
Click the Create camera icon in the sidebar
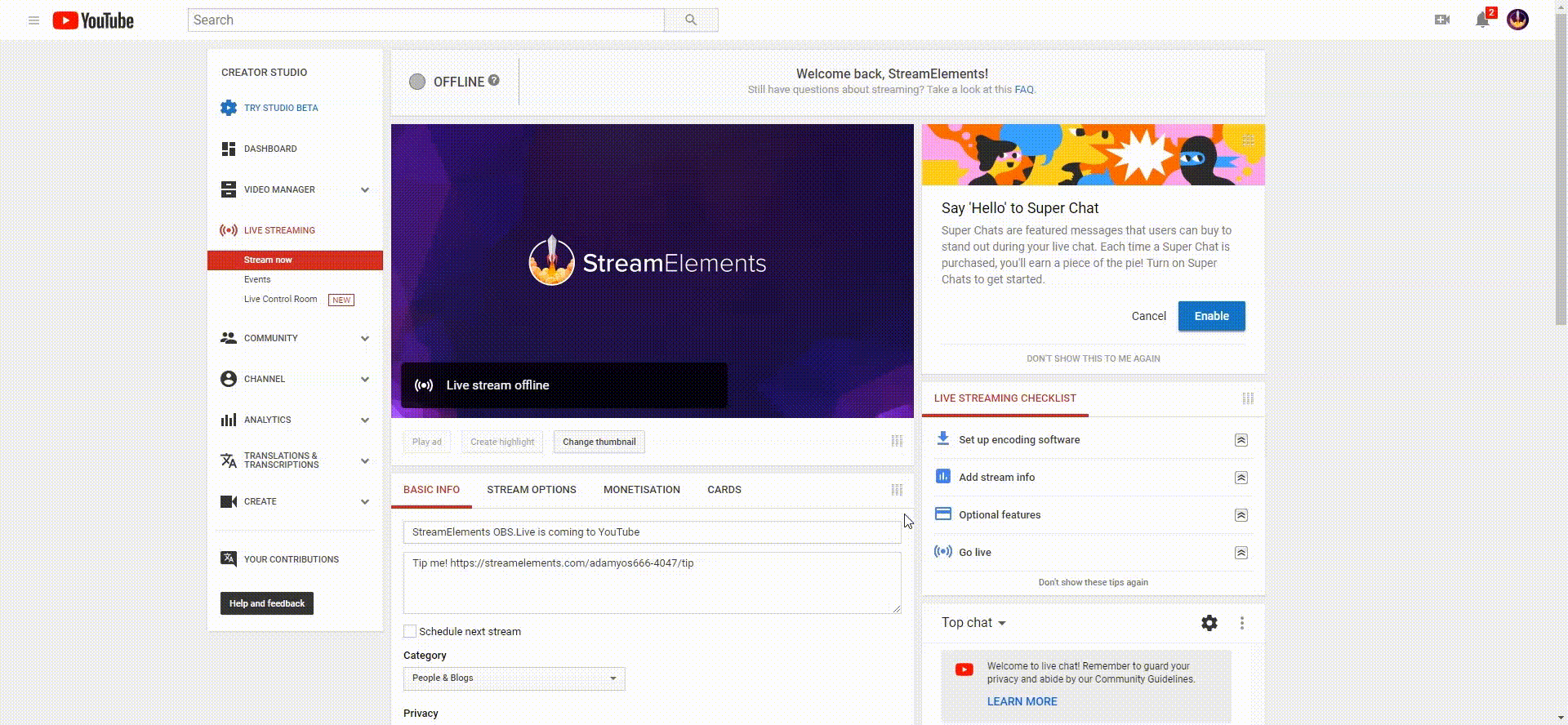click(x=229, y=501)
